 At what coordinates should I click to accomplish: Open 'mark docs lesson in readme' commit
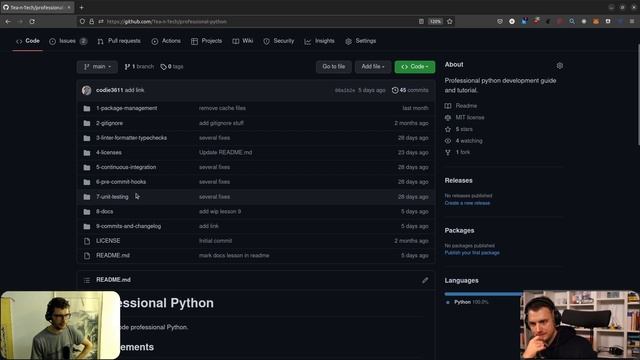tap(234, 256)
